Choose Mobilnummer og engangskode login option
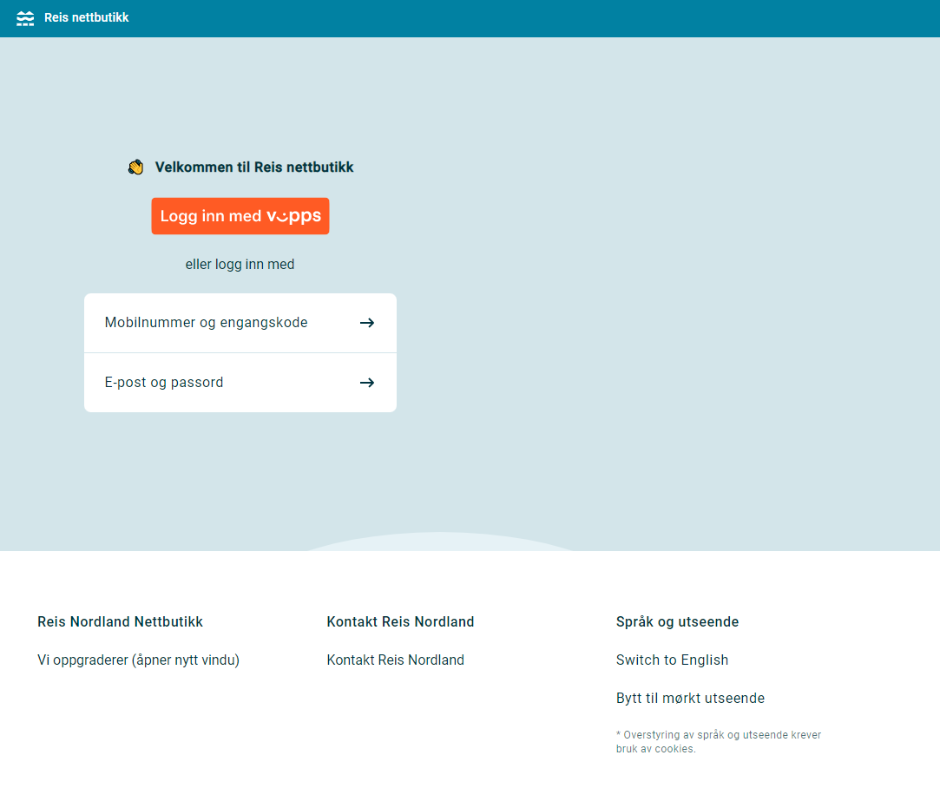 [x=240, y=323]
